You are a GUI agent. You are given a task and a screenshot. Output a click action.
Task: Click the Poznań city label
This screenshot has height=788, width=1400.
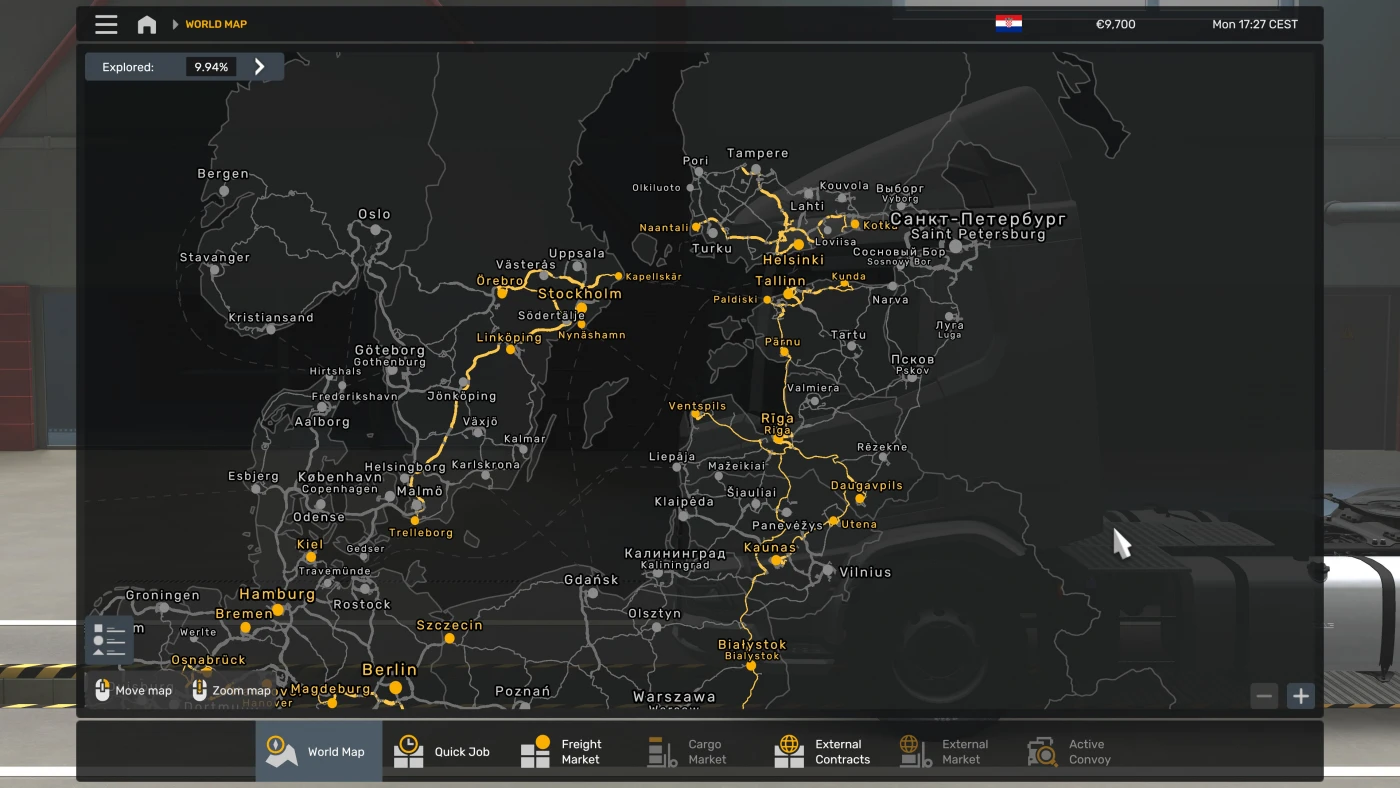(x=522, y=691)
